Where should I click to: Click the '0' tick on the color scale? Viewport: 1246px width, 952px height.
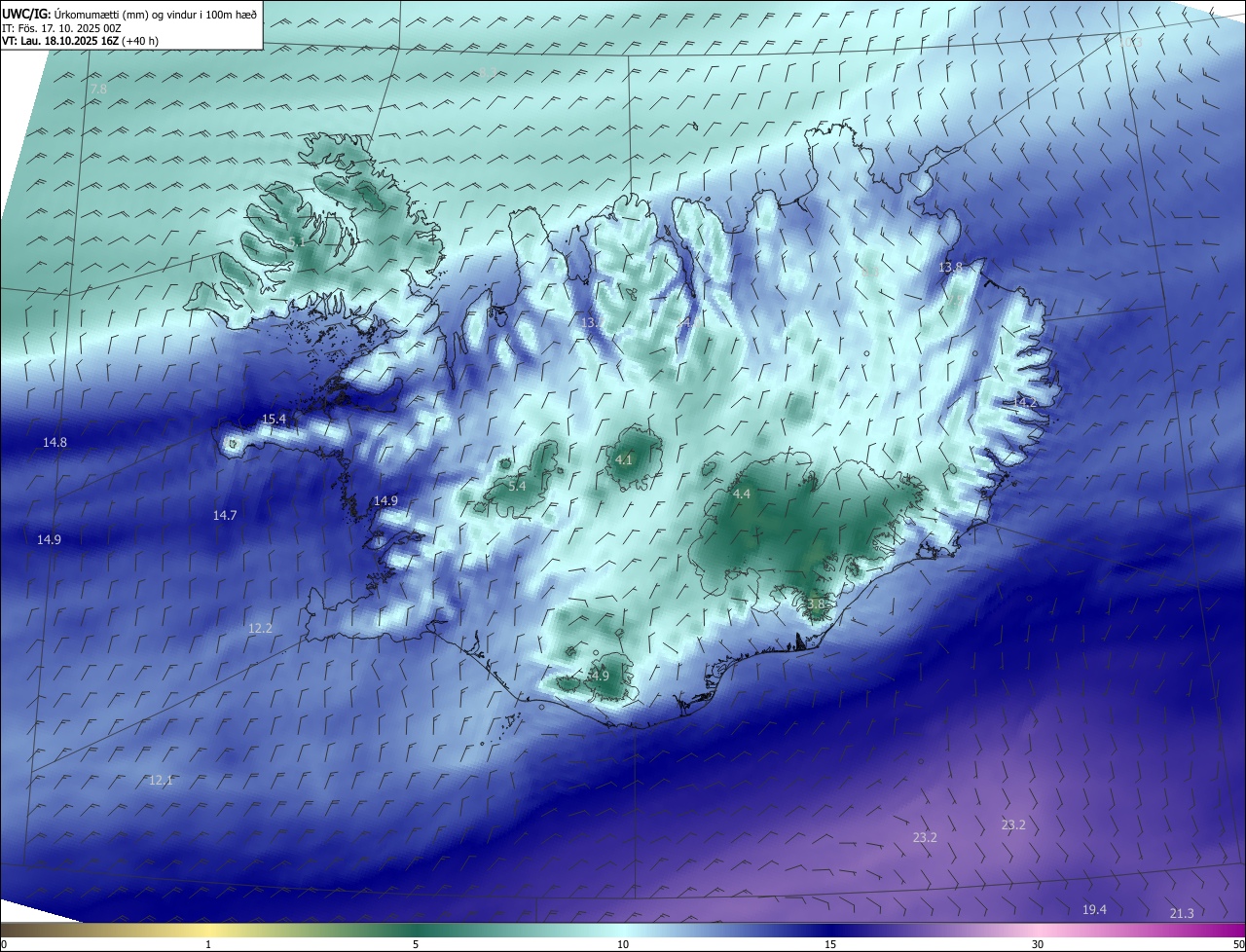coord(3,945)
